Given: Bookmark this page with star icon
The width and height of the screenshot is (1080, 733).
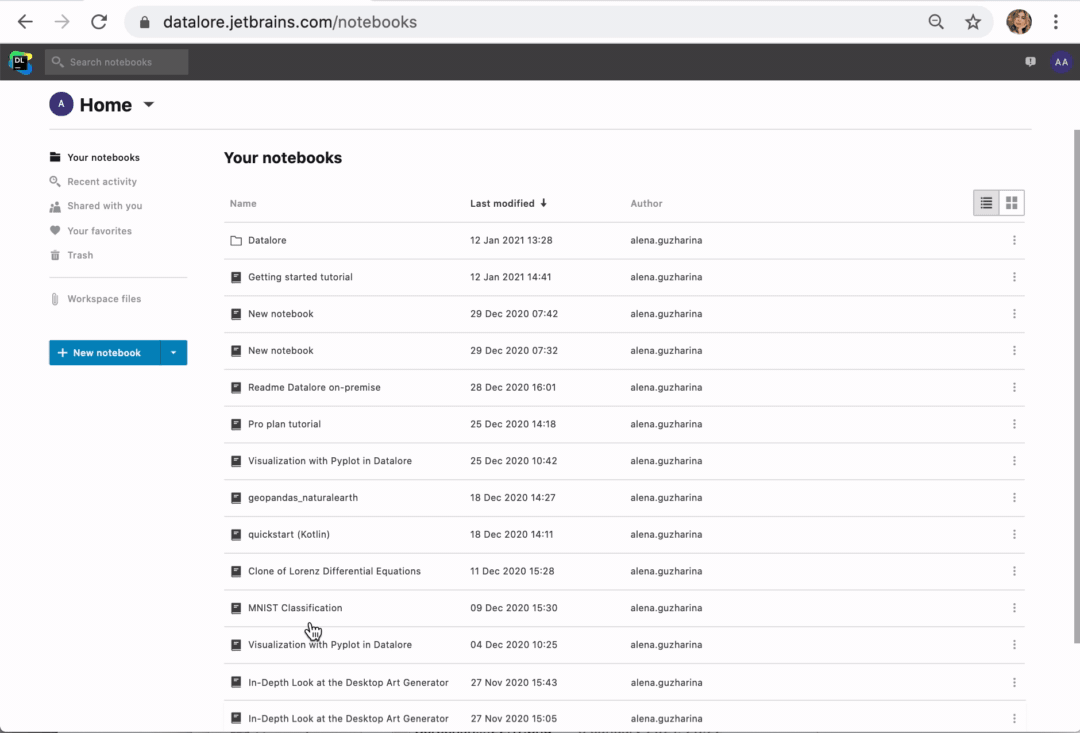Looking at the screenshot, I should (973, 22).
